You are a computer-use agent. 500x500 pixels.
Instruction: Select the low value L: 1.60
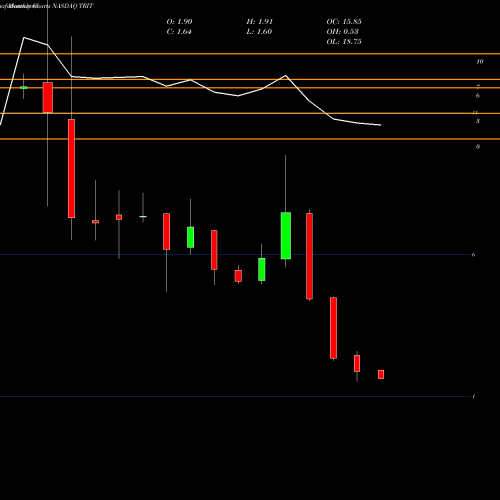tap(259, 32)
